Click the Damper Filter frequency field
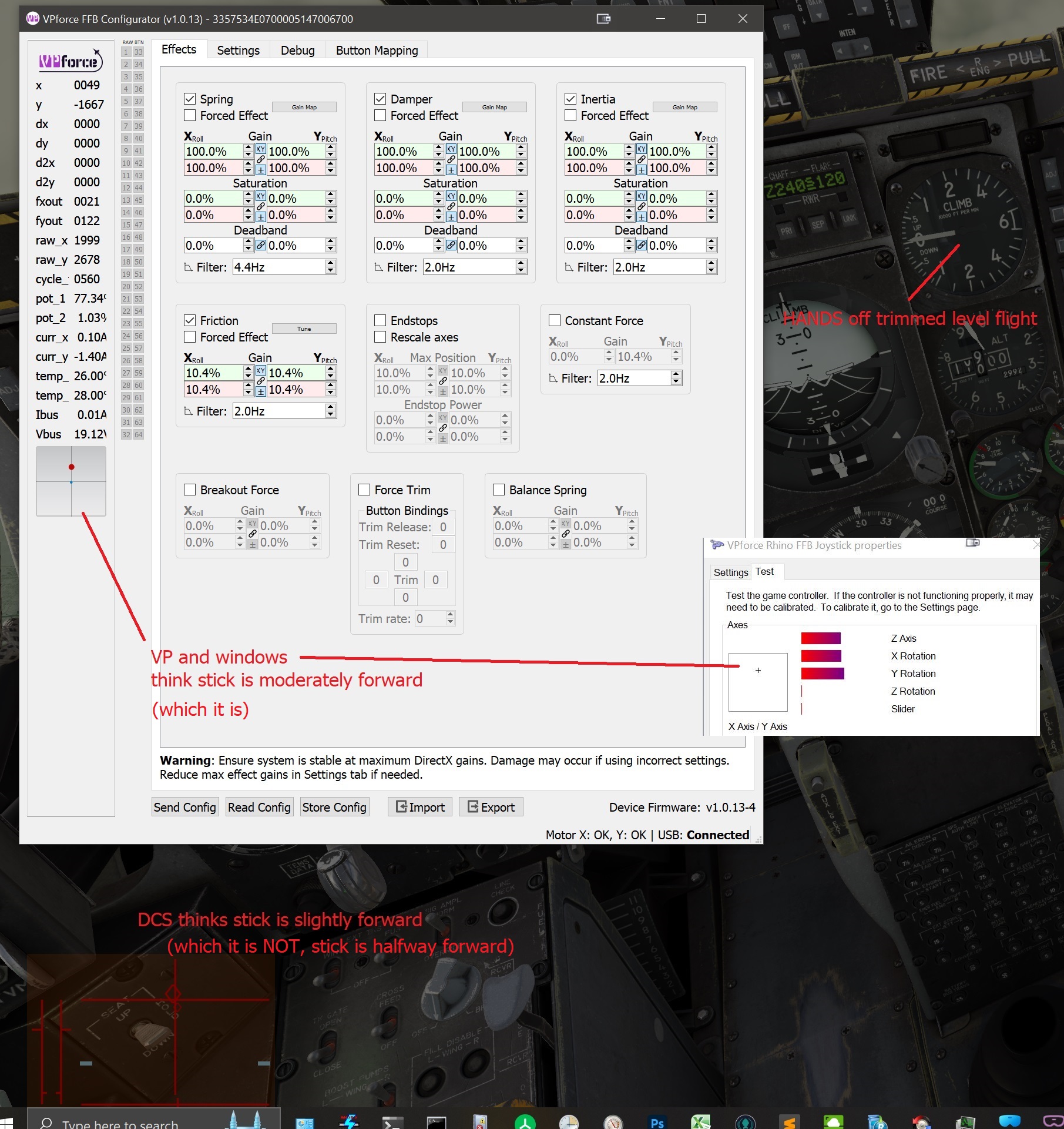This screenshot has width=1064, height=1129. click(x=475, y=267)
